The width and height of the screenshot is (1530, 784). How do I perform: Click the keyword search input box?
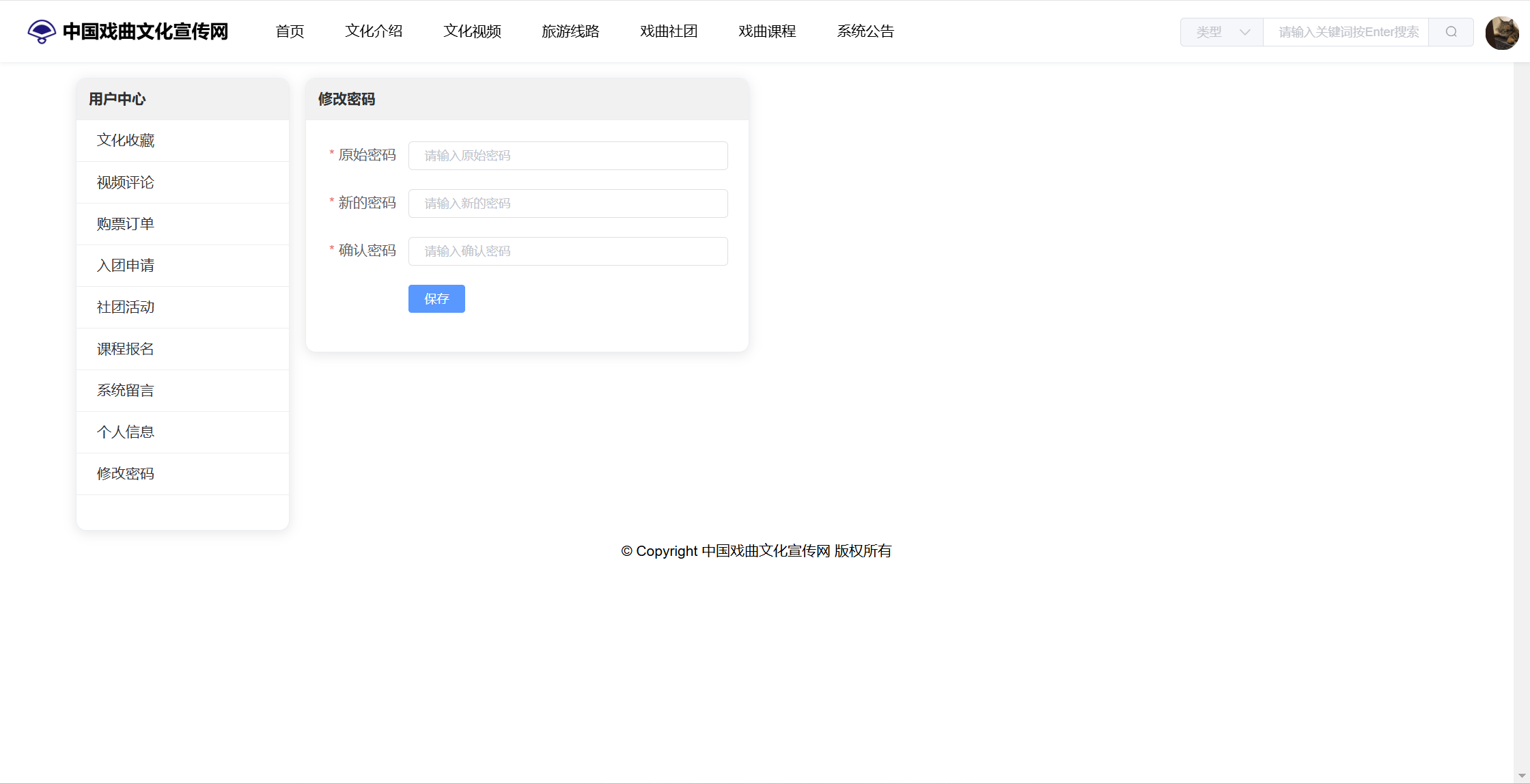(1346, 32)
